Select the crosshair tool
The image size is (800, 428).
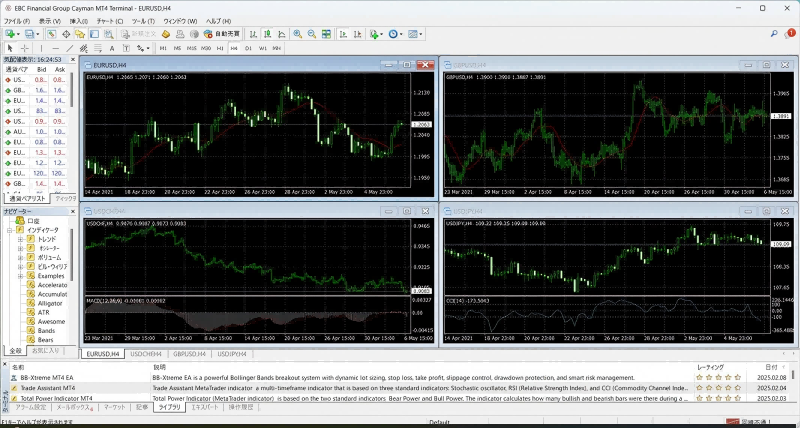click(x=24, y=48)
